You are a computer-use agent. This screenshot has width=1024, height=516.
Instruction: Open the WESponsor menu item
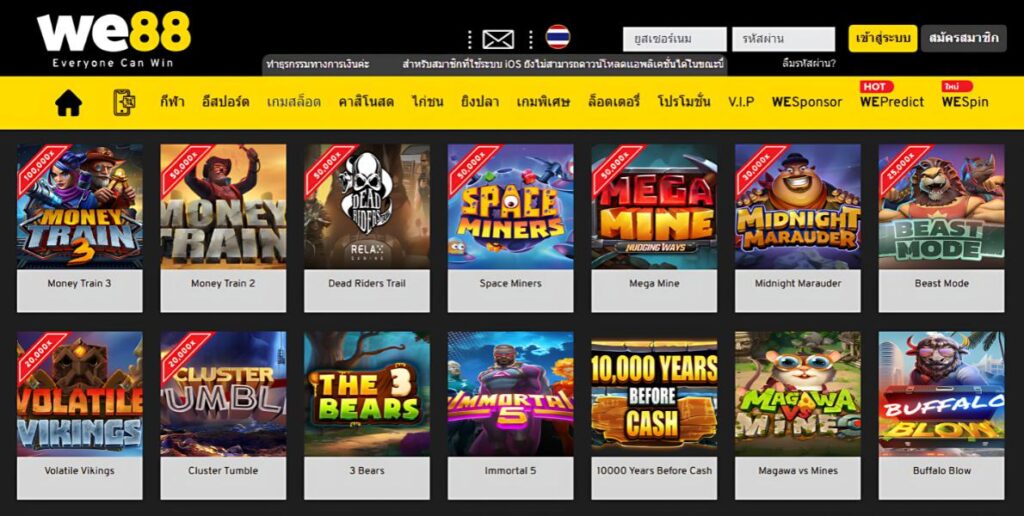coord(807,102)
